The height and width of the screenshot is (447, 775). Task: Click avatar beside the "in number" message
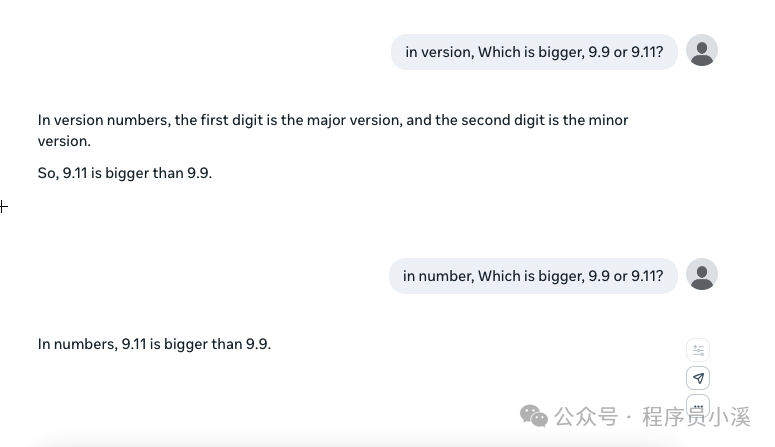point(702,275)
